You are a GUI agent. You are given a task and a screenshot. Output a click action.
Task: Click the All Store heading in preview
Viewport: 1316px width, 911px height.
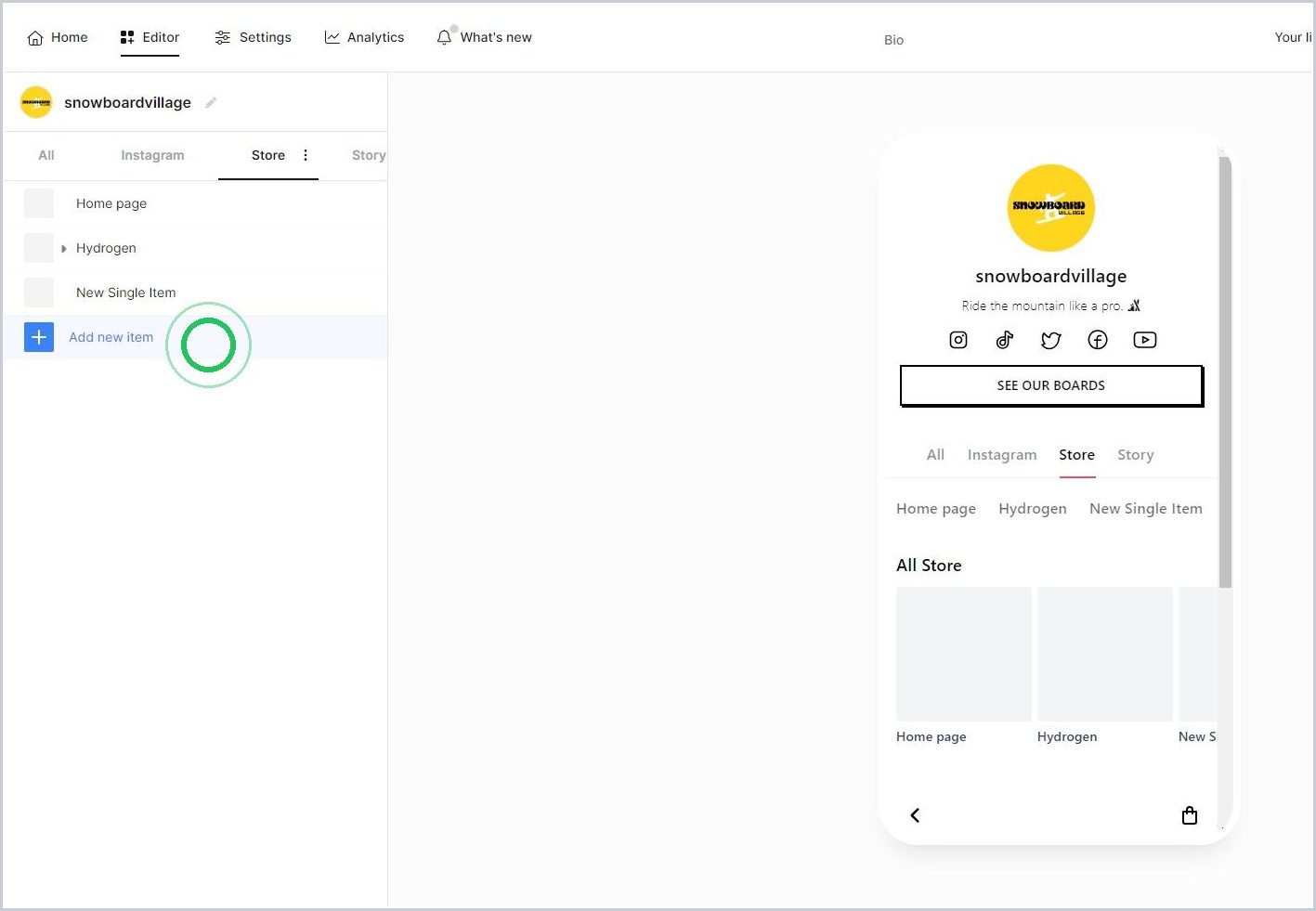click(x=929, y=566)
